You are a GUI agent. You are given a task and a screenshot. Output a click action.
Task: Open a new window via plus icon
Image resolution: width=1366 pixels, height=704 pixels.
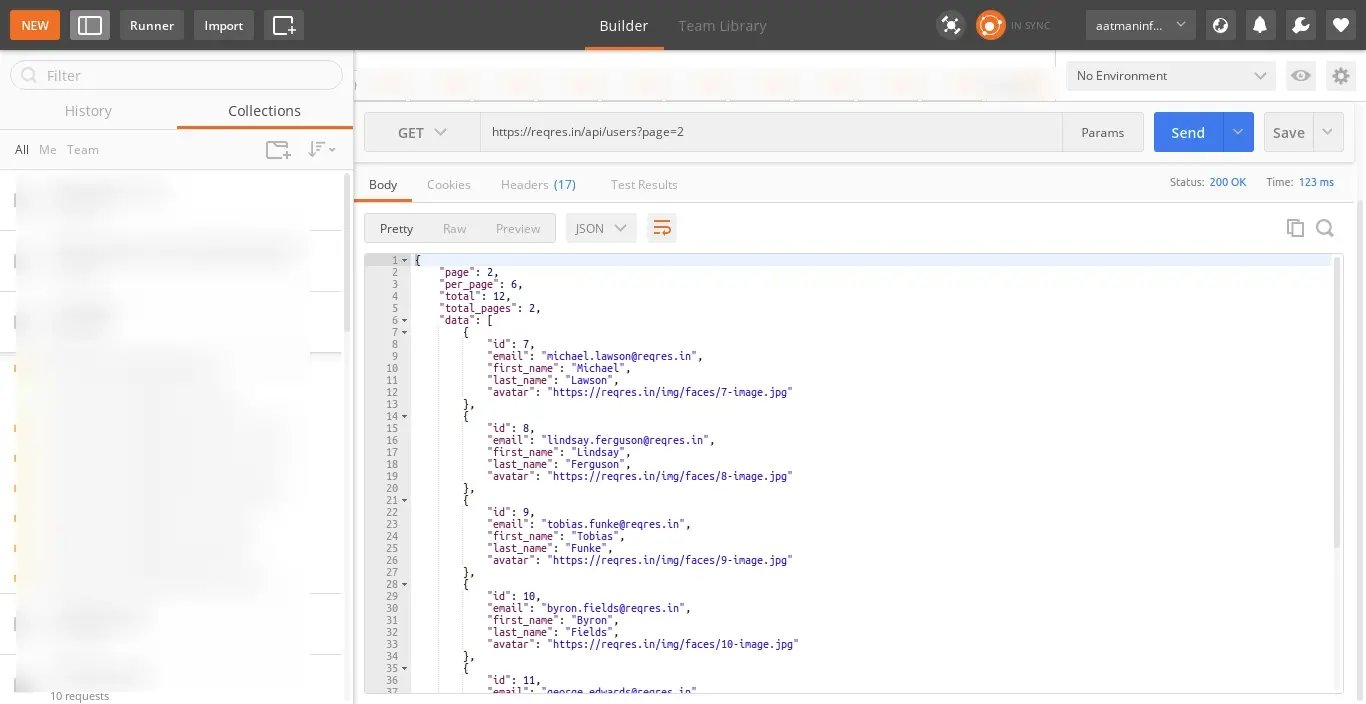pyautogui.click(x=284, y=25)
